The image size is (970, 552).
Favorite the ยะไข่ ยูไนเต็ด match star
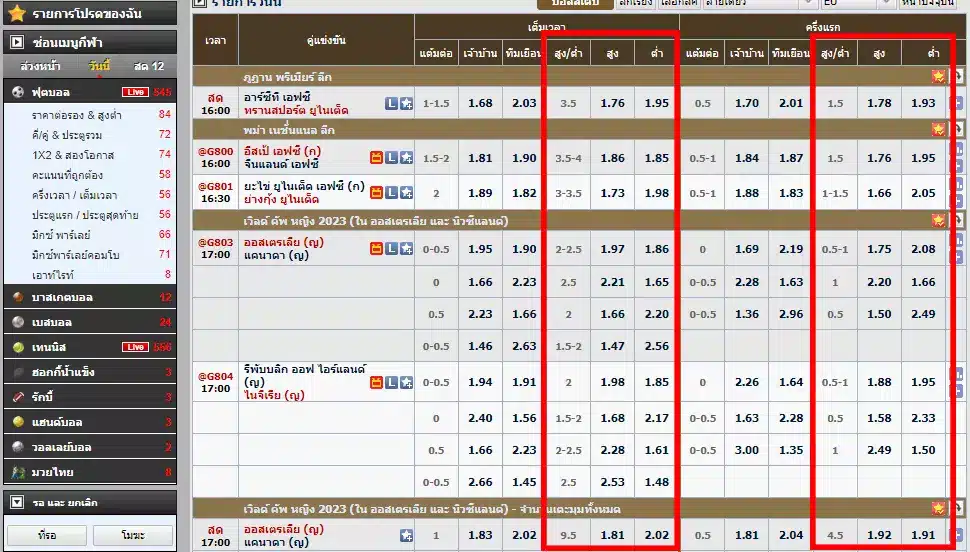point(406,192)
